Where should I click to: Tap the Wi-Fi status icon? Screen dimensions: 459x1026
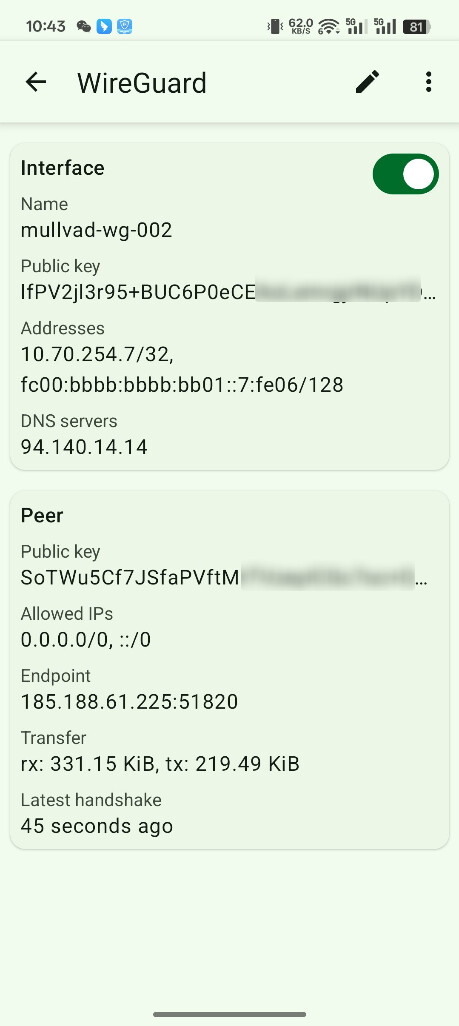pos(329,27)
